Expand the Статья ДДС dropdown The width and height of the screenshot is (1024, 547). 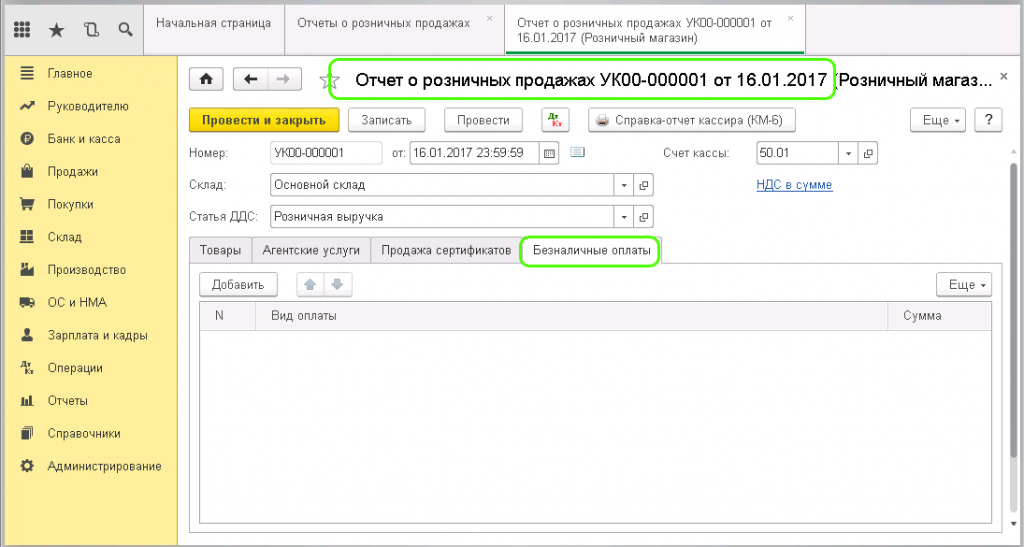[625, 217]
